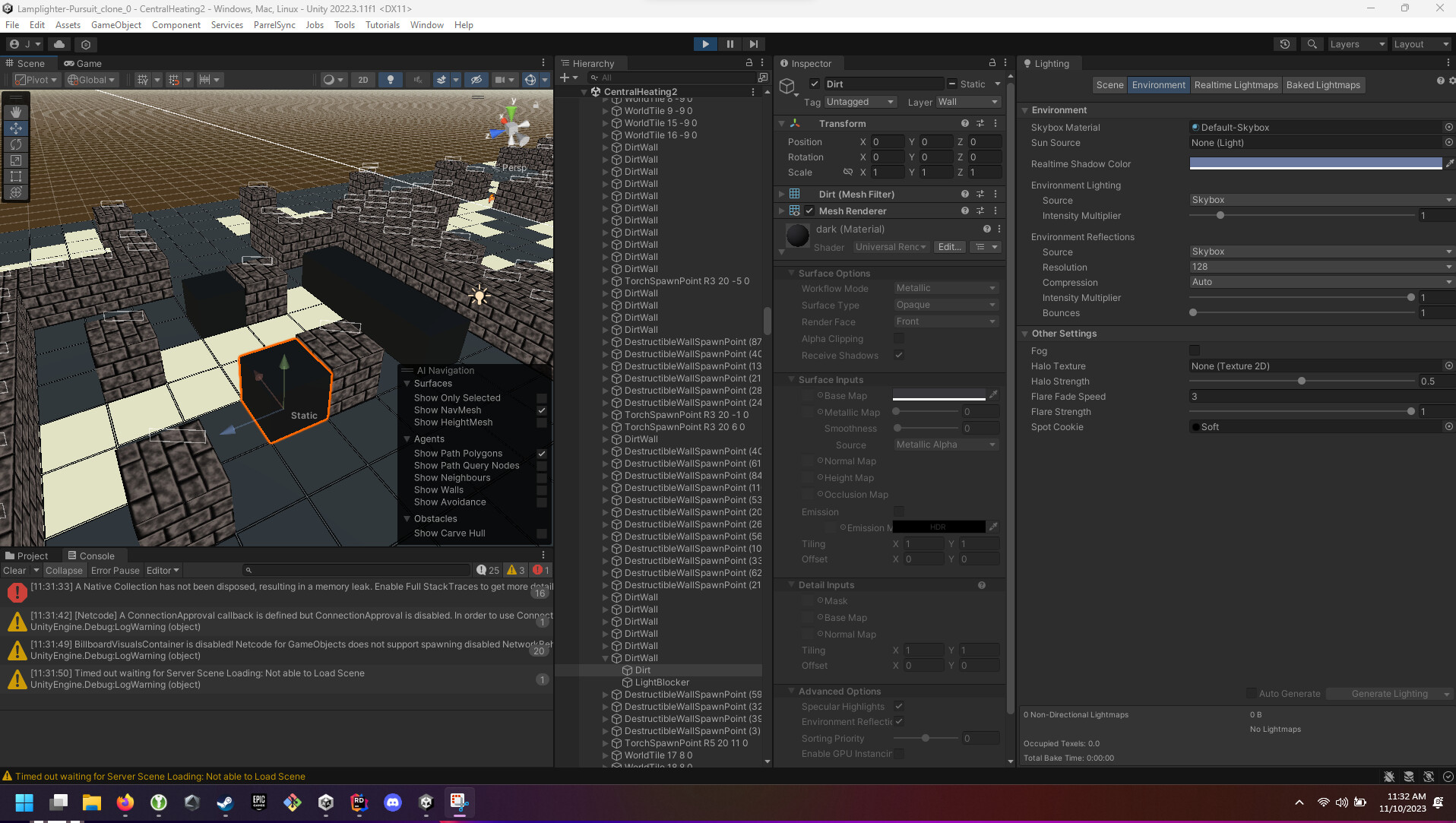Image resolution: width=1456 pixels, height=823 pixels.
Task: Uncheck Receive Shadows in the Mesh Renderer
Action: (x=898, y=355)
